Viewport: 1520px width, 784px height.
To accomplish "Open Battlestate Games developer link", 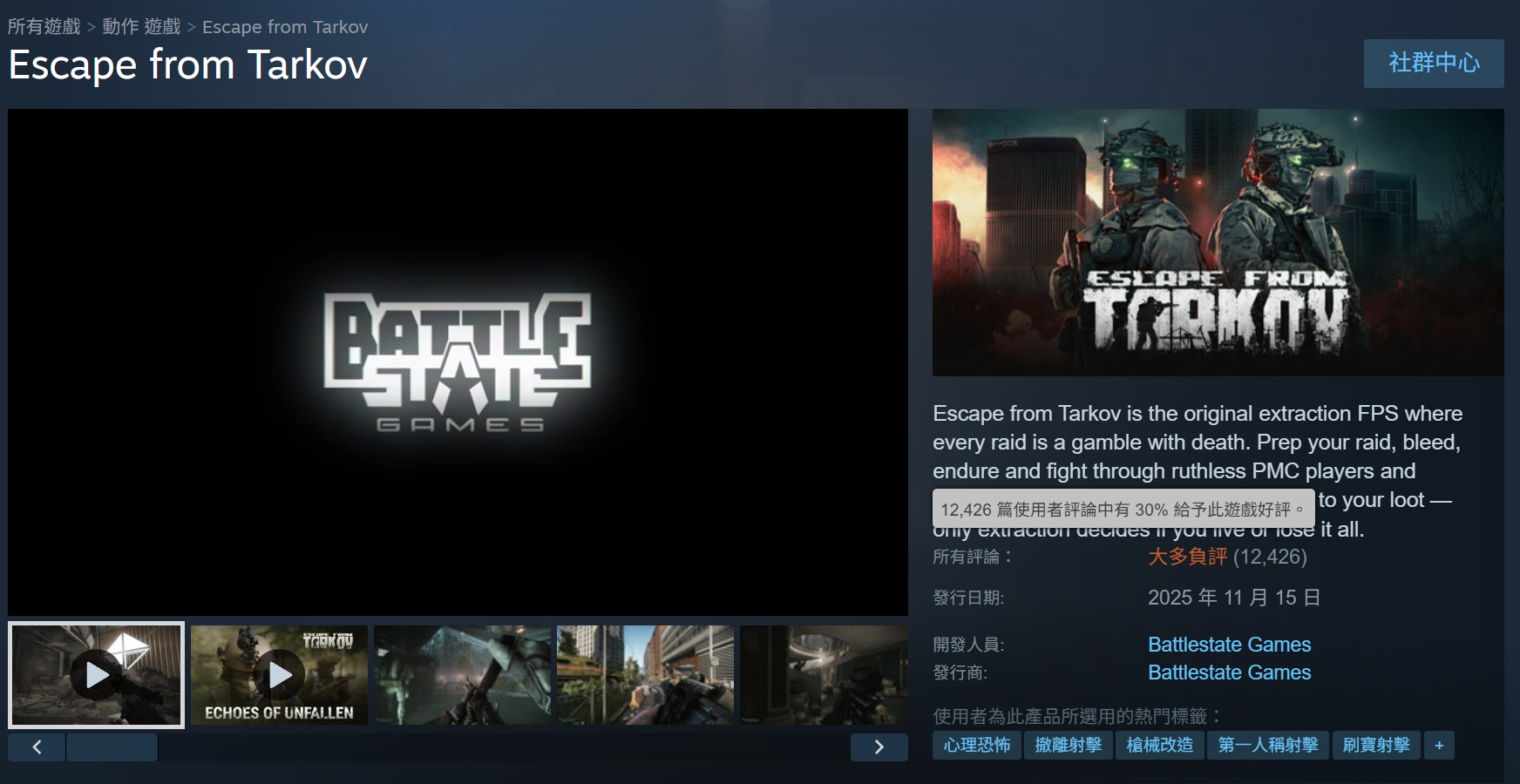I will pos(1229,645).
